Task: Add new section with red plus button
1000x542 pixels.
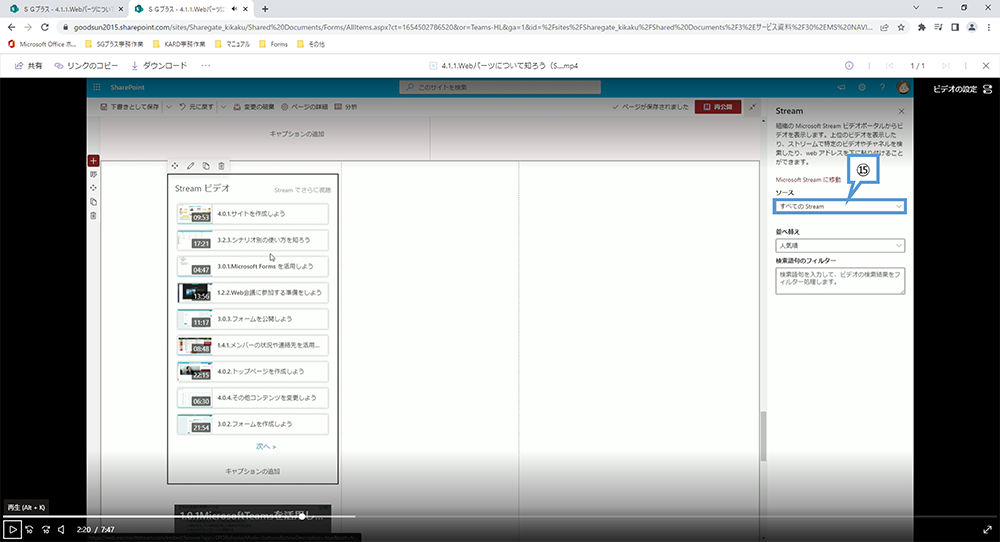Action: (x=93, y=161)
